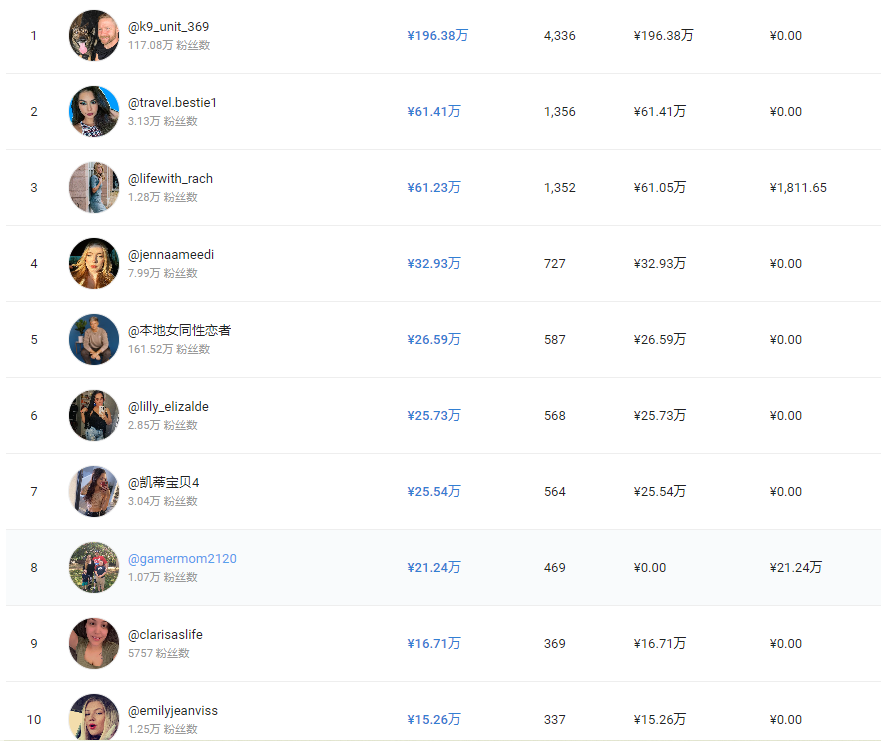
Task: Click the @k9_unit_369 username
Action: [x=168, y=27]
